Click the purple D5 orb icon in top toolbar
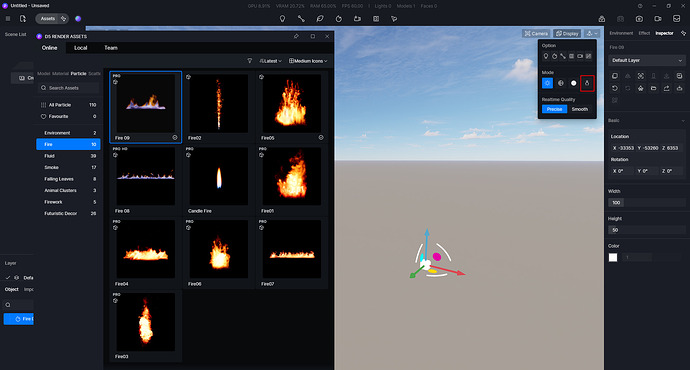The height and width of the screenshot is (370, 690). click(x=78, y=19)
